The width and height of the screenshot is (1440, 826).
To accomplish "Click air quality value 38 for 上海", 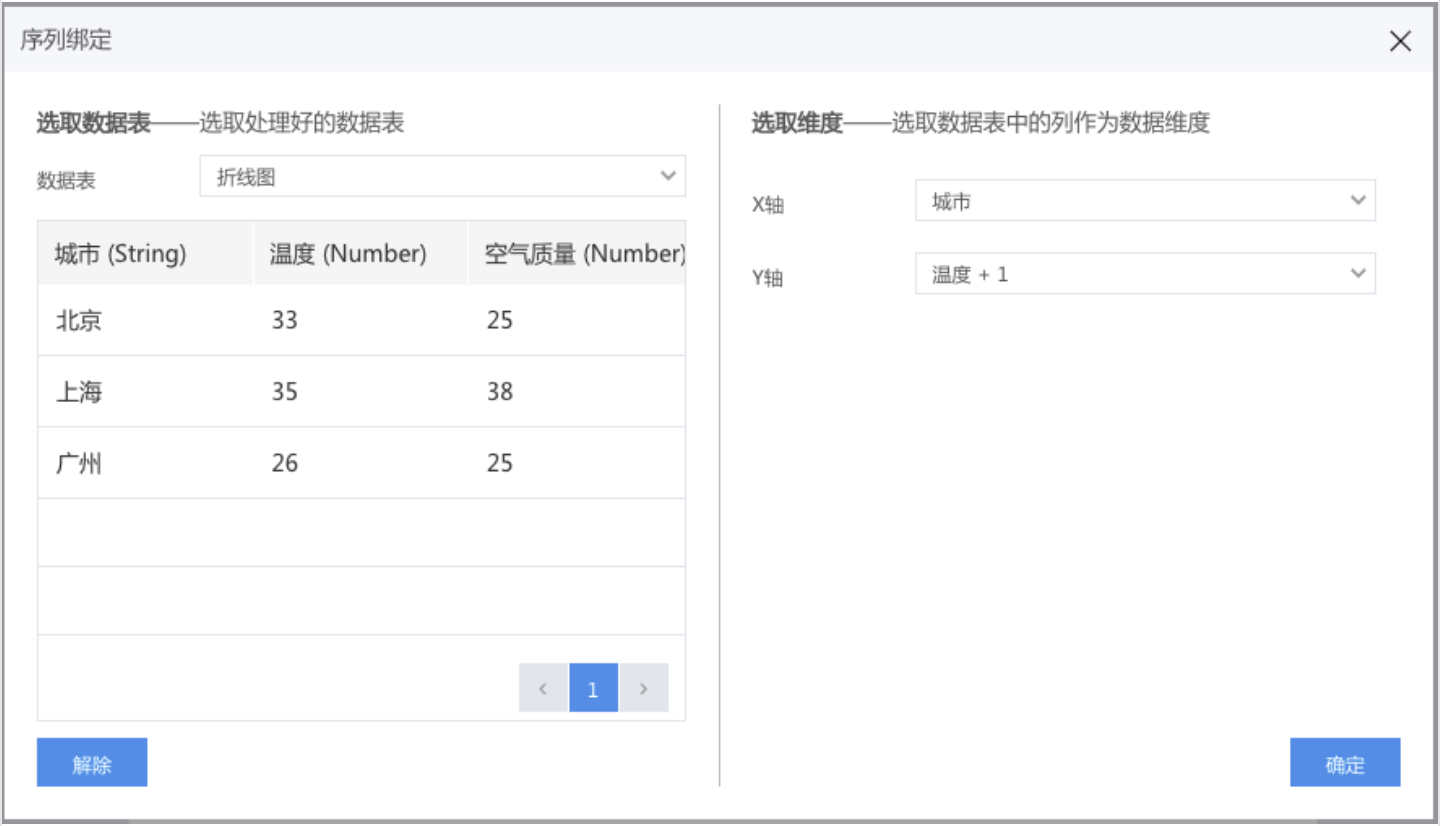I will (x=500, y=392).
